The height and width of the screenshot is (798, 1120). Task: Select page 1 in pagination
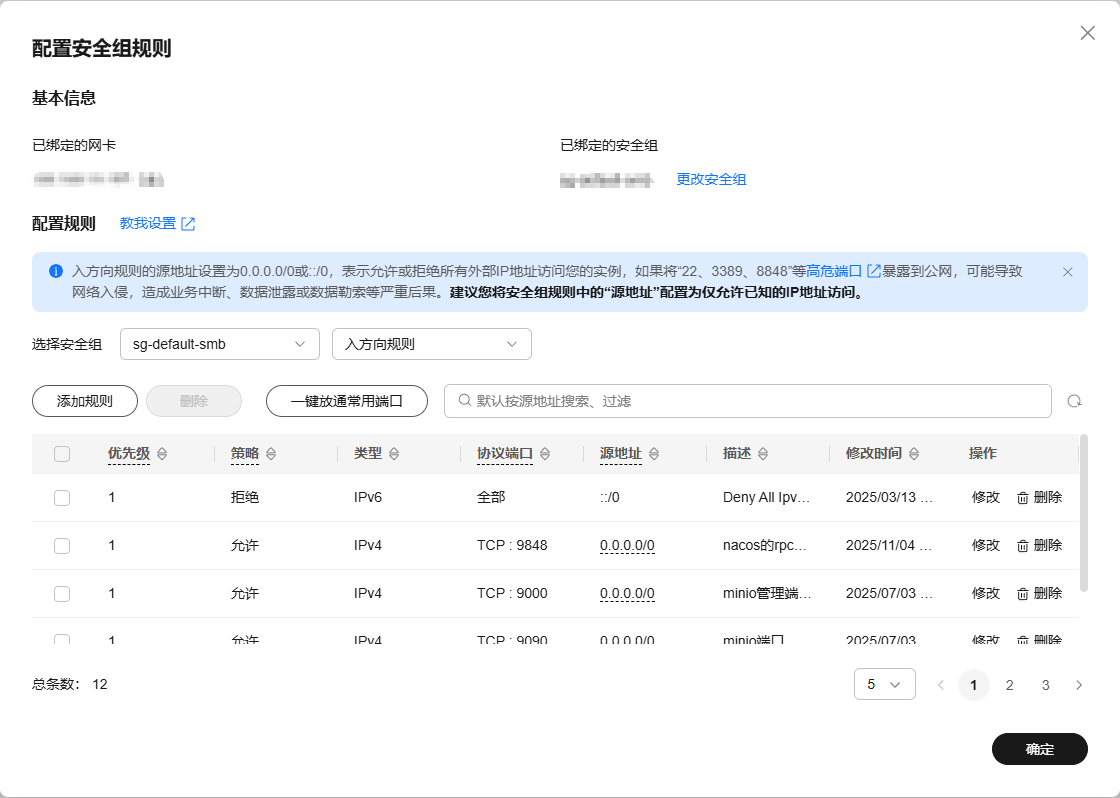pyautogui.click(x=973, y=685)
